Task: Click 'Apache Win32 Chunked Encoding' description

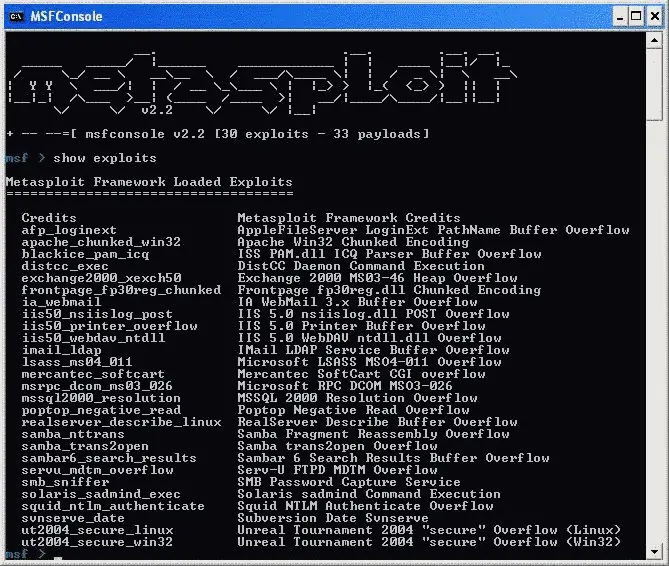Action: [353, 242]
